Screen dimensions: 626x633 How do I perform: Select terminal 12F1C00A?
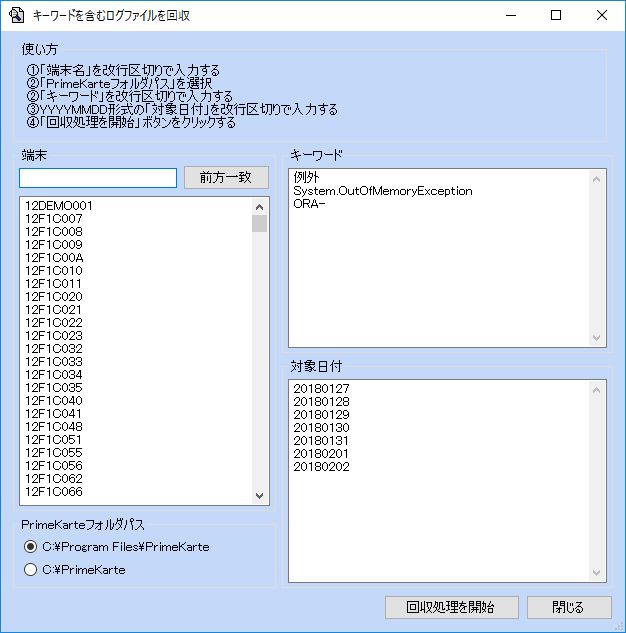pyautogui.click(x=54, y=258)
